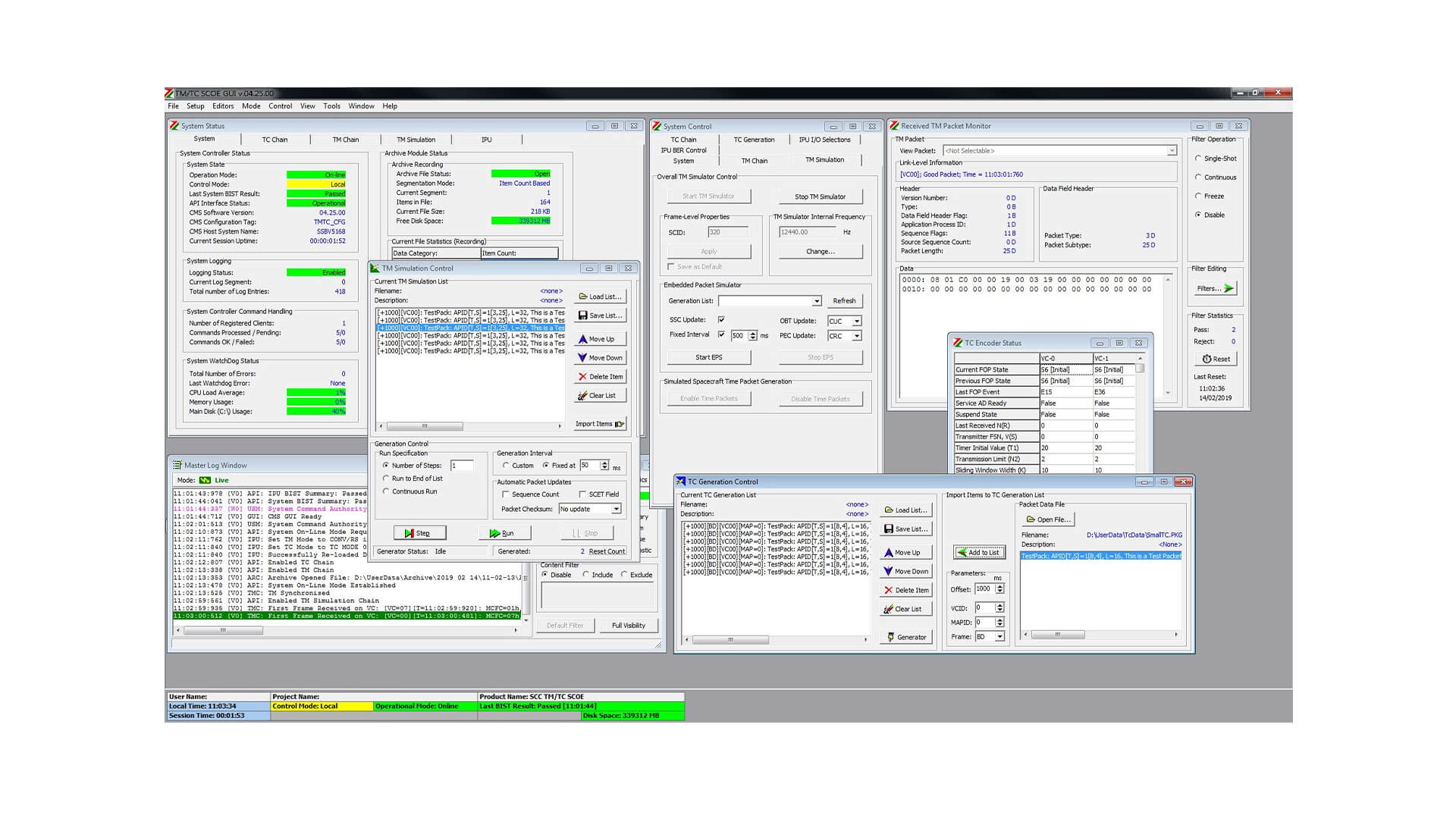Open the OBT Update CUC dropdown
1456x819 pixels.
pos(857,321)
